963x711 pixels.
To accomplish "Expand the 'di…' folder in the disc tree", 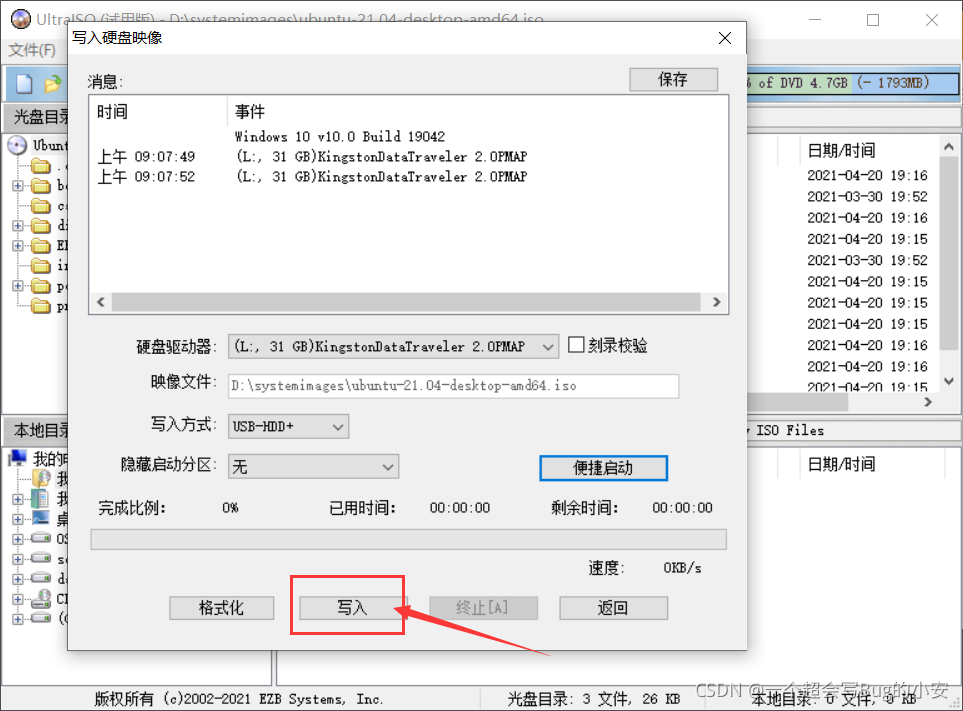I will [18, 226].
